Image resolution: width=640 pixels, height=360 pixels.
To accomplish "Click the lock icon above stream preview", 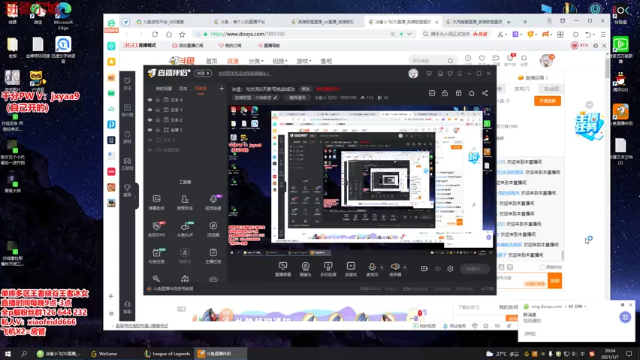I will (445, 93).
